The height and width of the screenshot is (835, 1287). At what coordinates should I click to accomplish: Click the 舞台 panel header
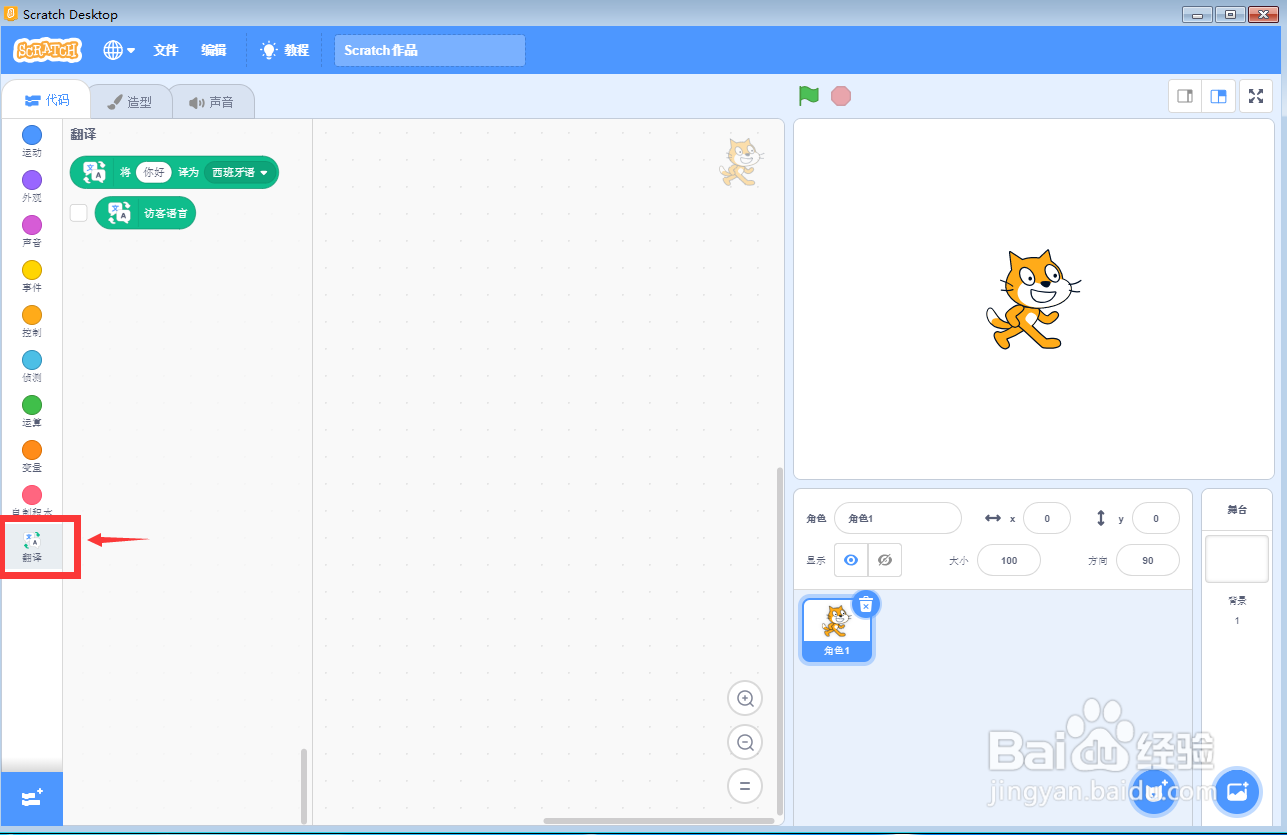(1237, 510)
